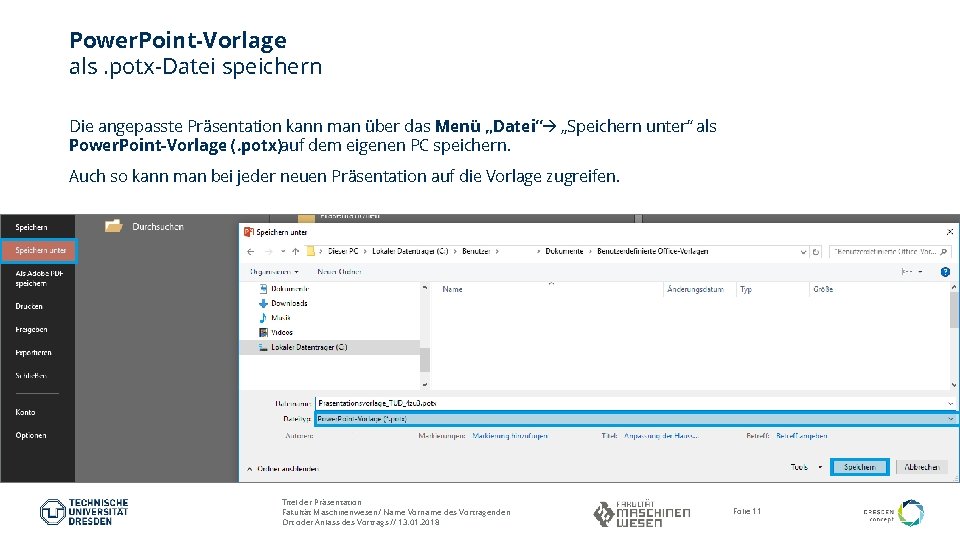Sort by the Typ column header
The width and height of the screenshot is (960, 540).
coord(745,289)
